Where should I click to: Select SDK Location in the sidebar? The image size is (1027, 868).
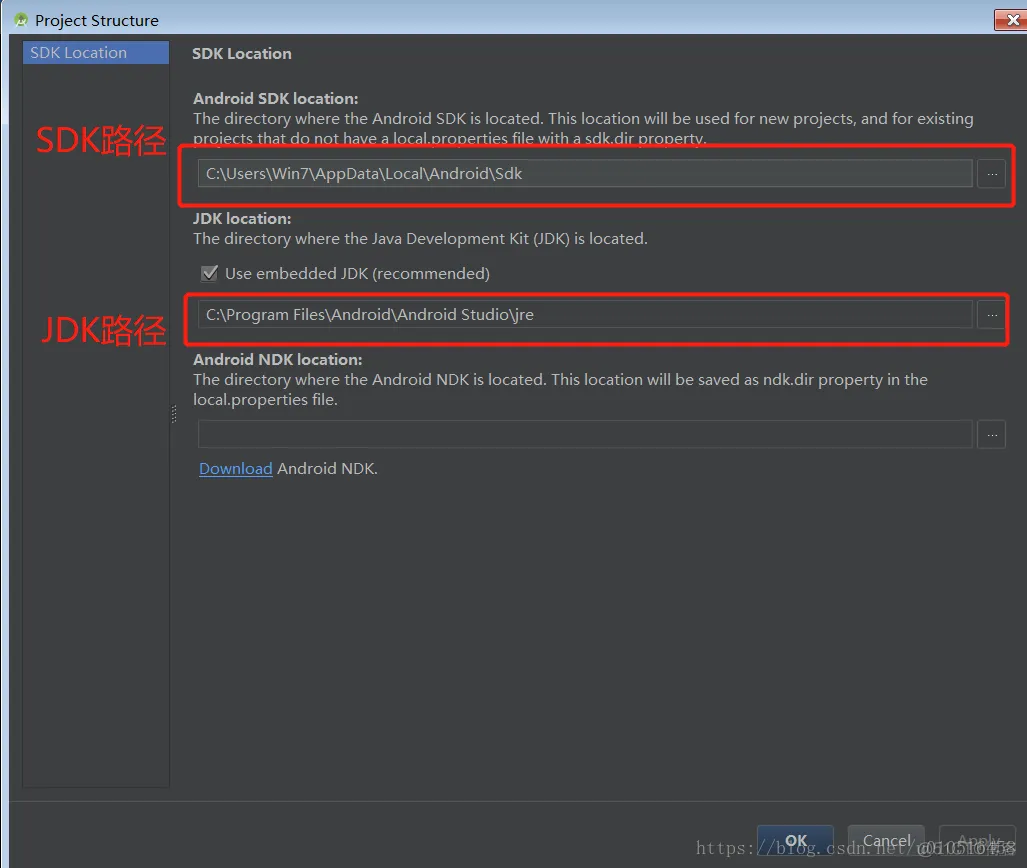point(96,52)
